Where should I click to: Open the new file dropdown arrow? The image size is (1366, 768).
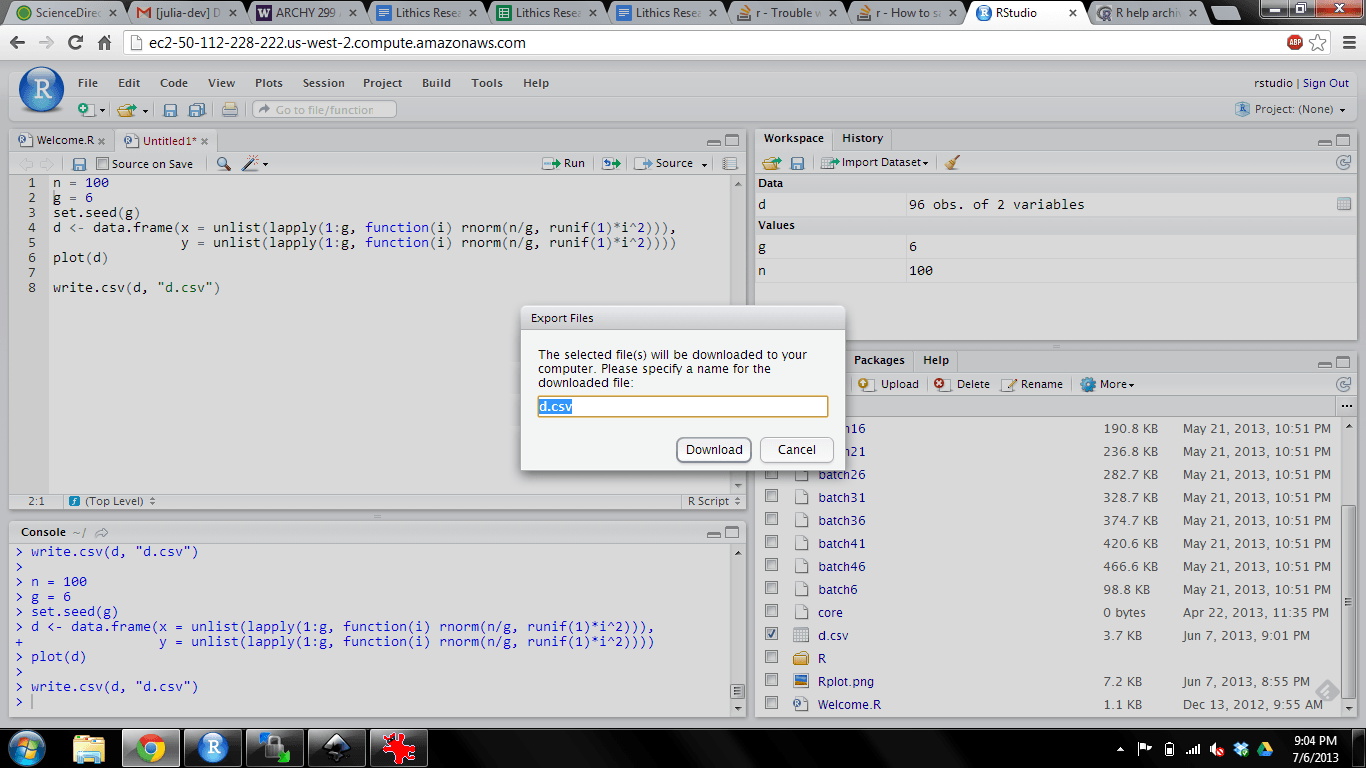click(x=103, y=110)
